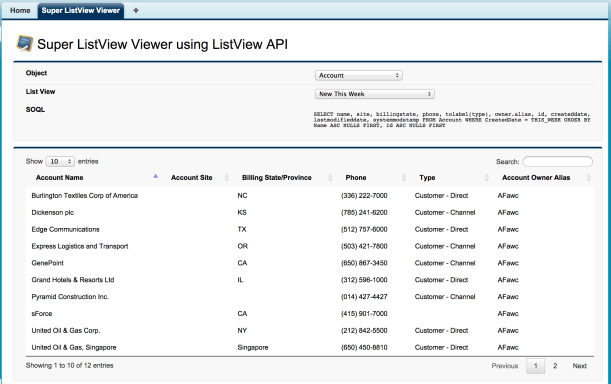Click phone number (014) 427-4427
Image resolution: width=611 pixels, height=384 pixels.
[364, 297]
